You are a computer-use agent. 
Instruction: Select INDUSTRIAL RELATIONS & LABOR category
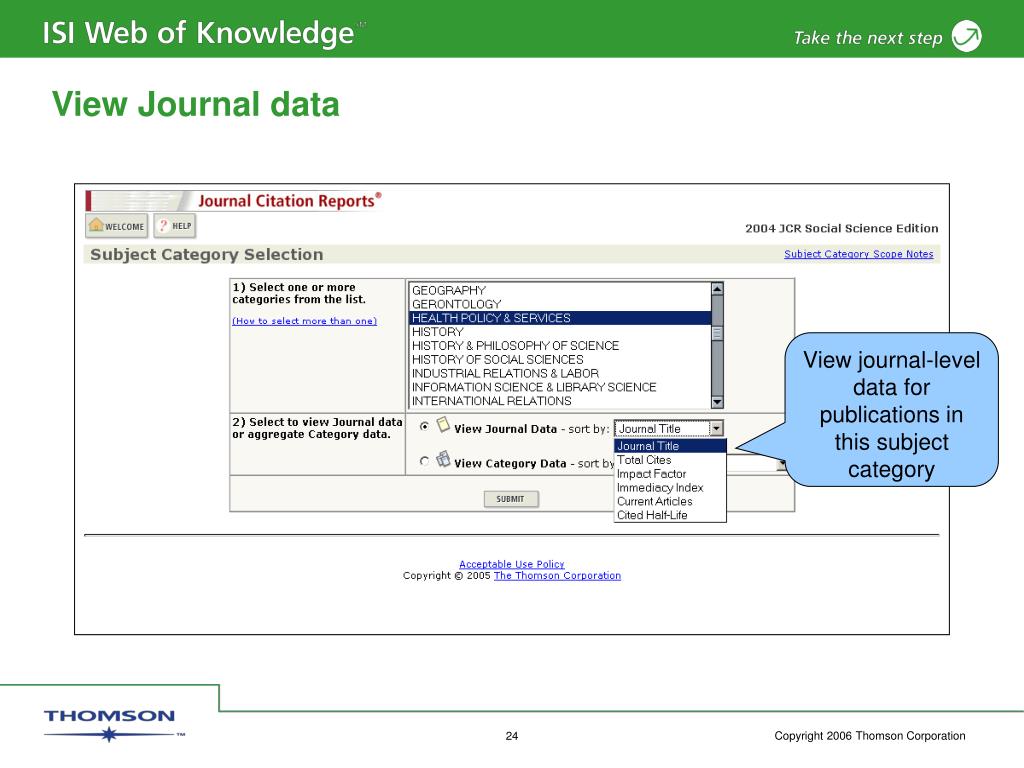click(560, 374)
